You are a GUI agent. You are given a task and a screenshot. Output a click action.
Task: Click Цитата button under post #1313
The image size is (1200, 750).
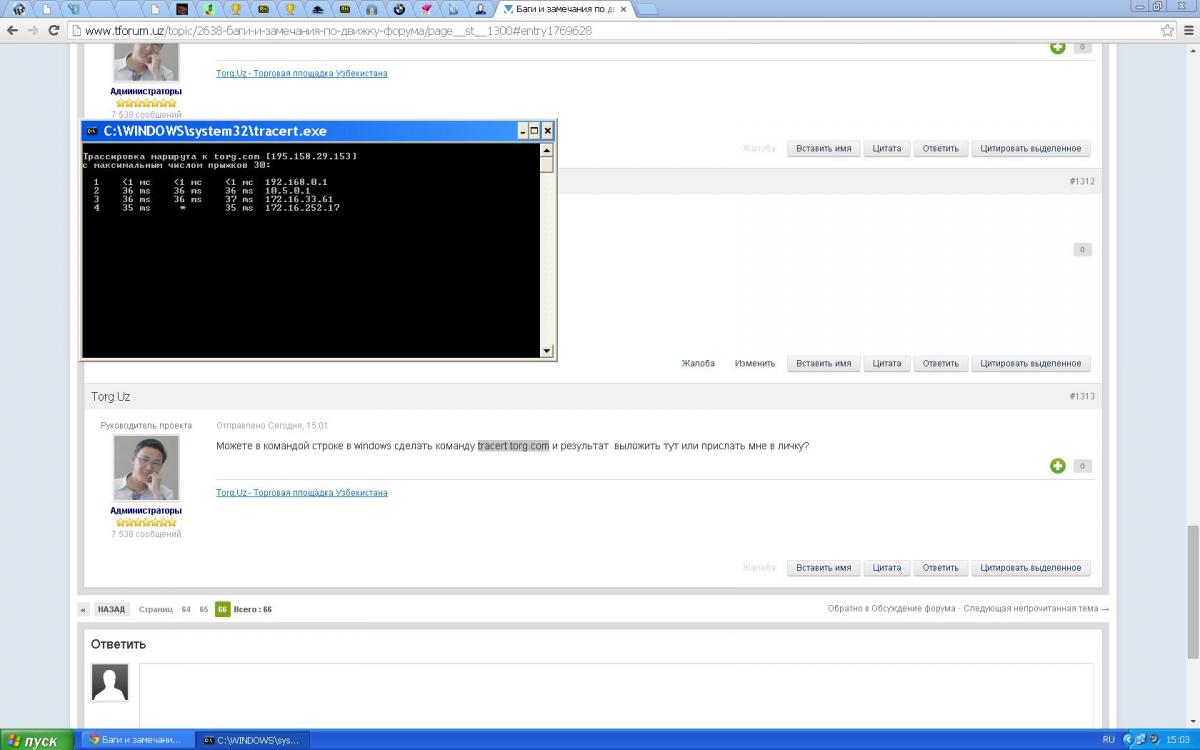(x=886, y=568)
